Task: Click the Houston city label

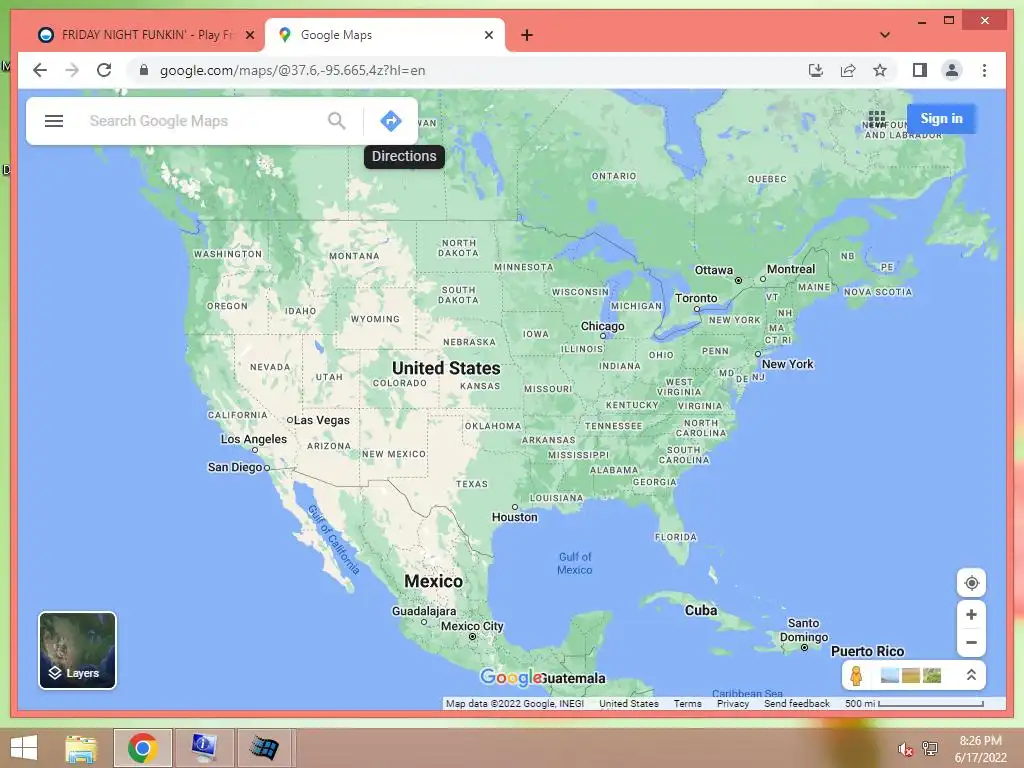Action: pyautogui.click(x=515, y=517)
